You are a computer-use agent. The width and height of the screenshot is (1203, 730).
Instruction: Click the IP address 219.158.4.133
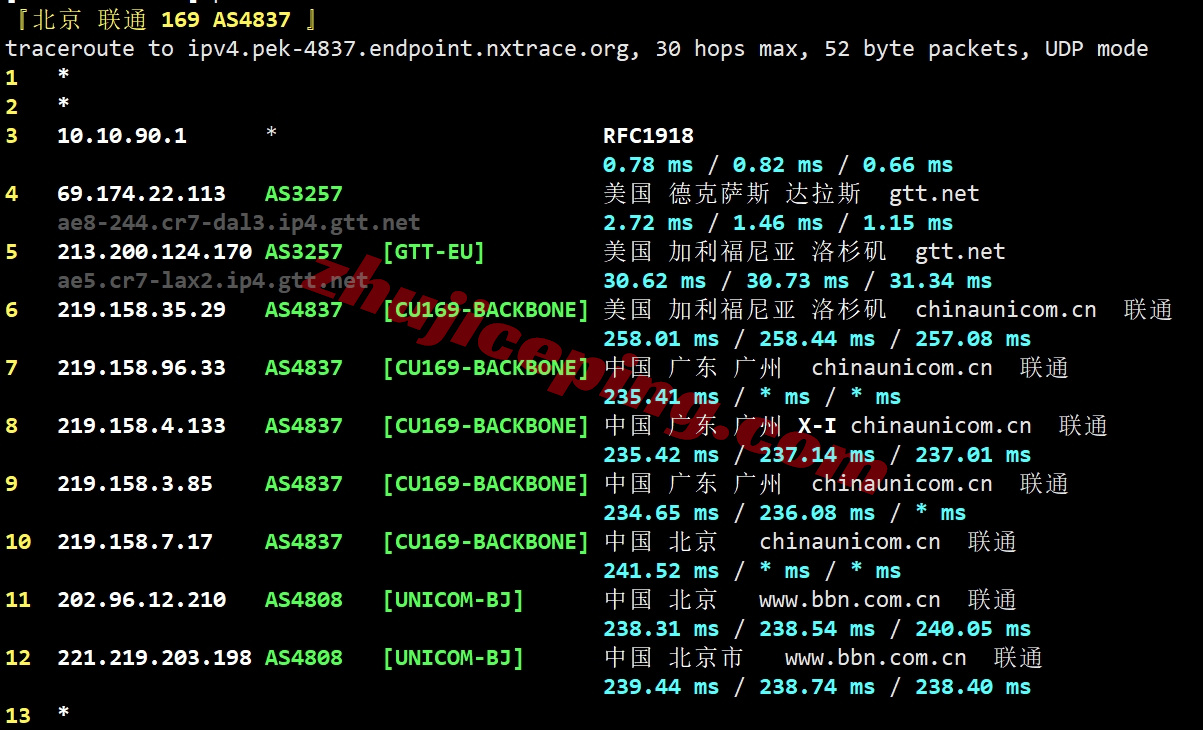(141, 426)
